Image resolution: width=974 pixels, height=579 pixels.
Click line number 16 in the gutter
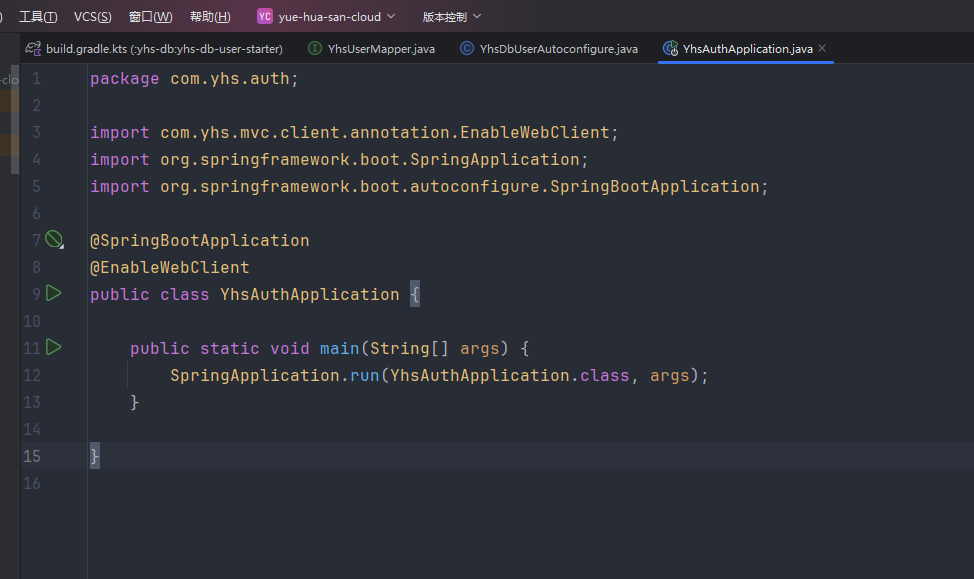[x=32, y=483]
